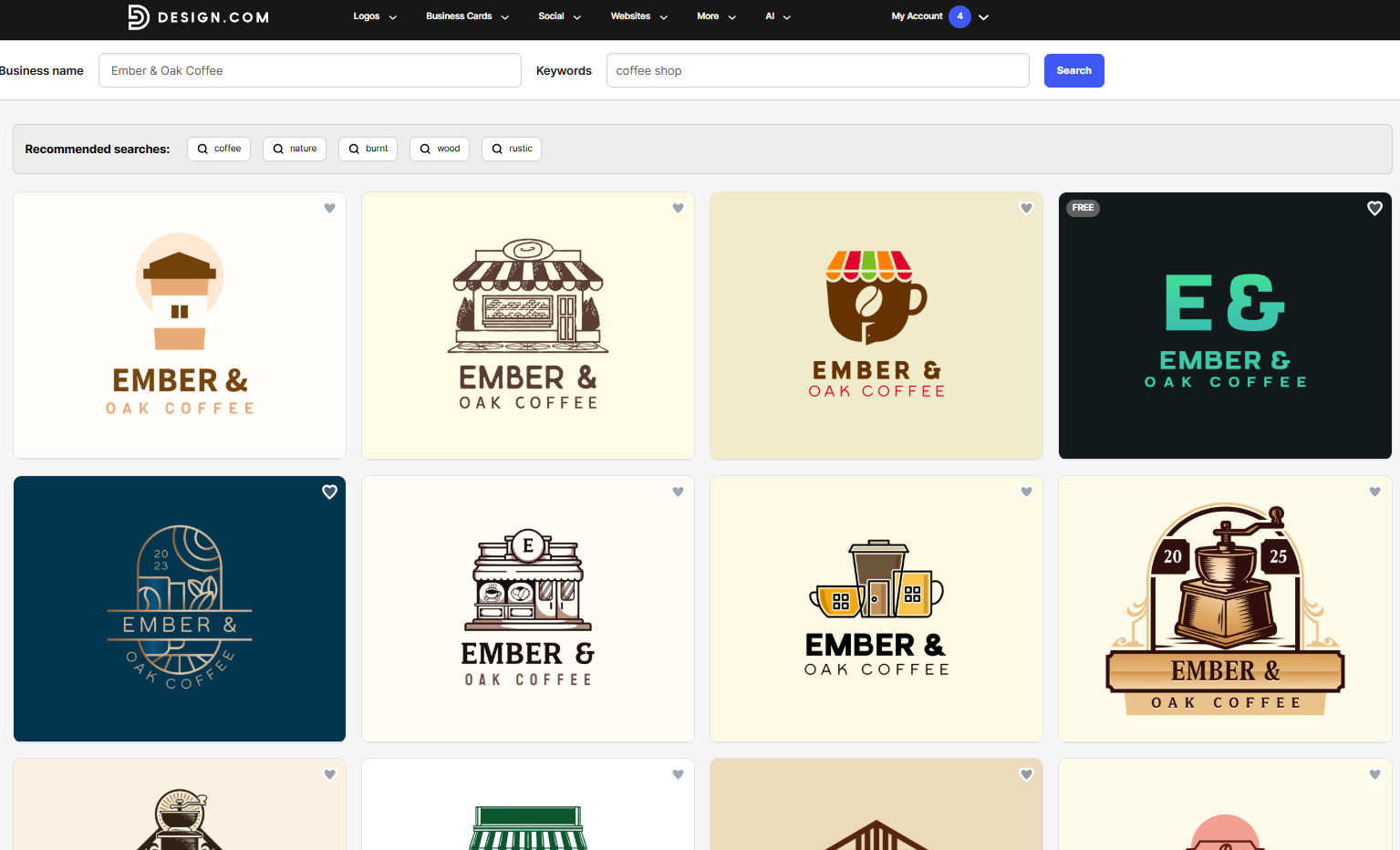This screenshot has height=850, width=1400.
Task: Favorite the yellow cups building logo
Action: pos(1027,492)
